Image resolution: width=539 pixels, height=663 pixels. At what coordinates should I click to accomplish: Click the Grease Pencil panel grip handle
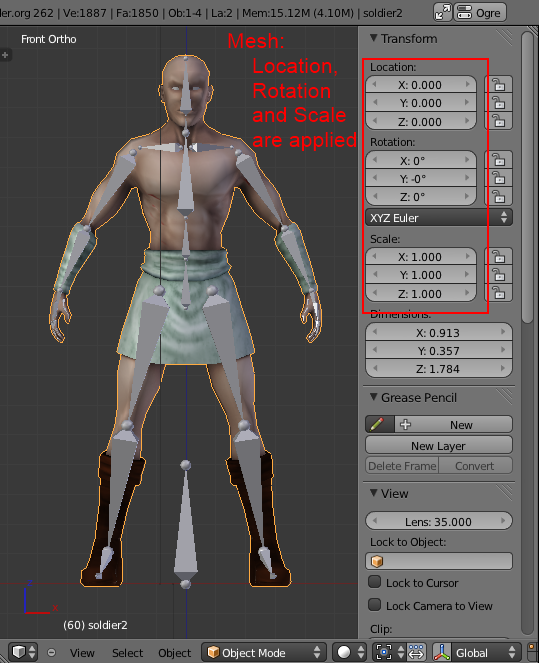[503, 397]
